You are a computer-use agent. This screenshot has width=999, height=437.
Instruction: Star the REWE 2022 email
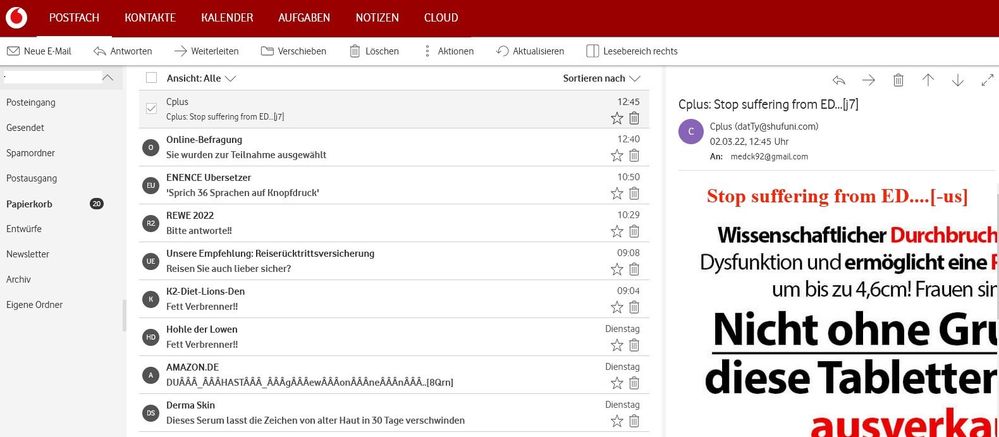click(617, 231)
